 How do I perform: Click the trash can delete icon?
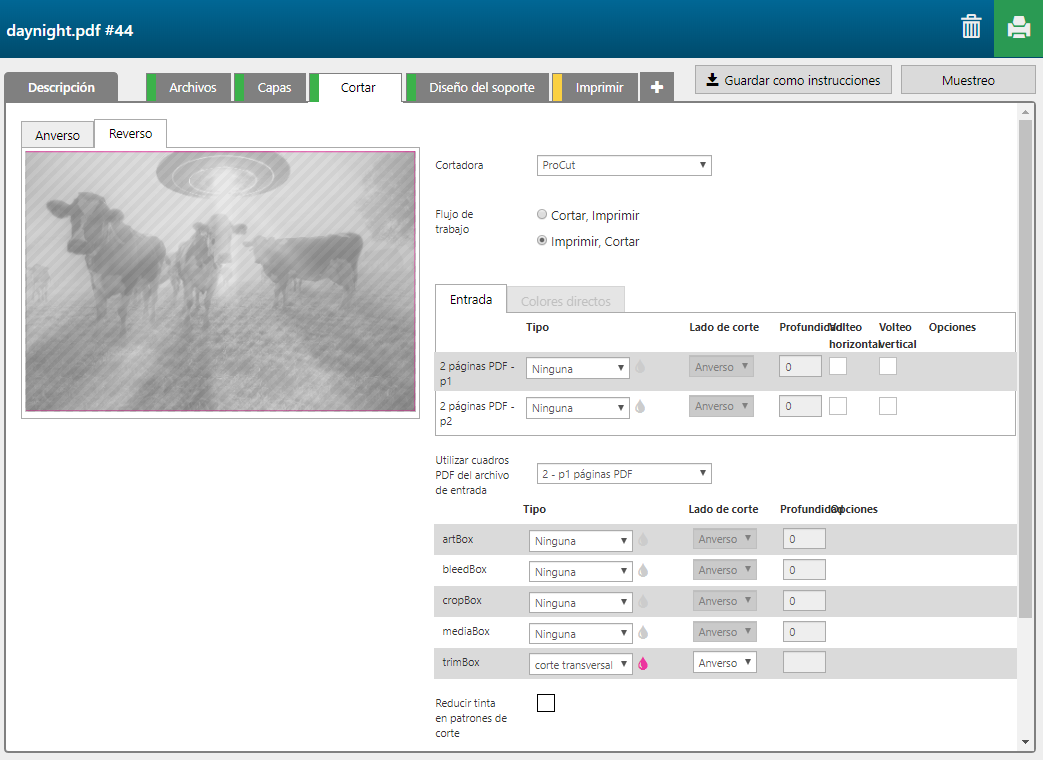tap(971, 27)
